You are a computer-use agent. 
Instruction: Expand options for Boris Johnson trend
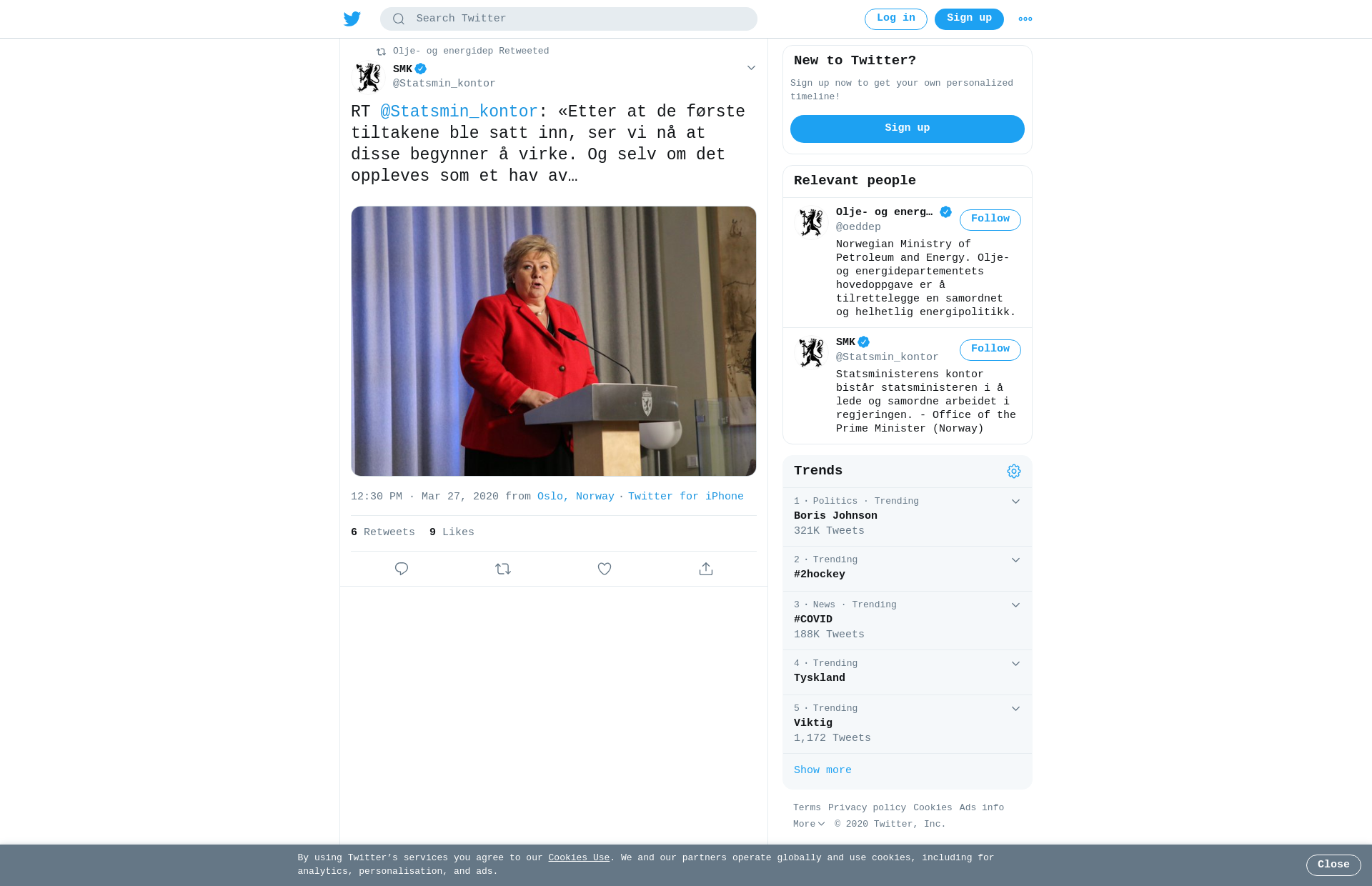pyautogui.click(x=1015, y=502)
